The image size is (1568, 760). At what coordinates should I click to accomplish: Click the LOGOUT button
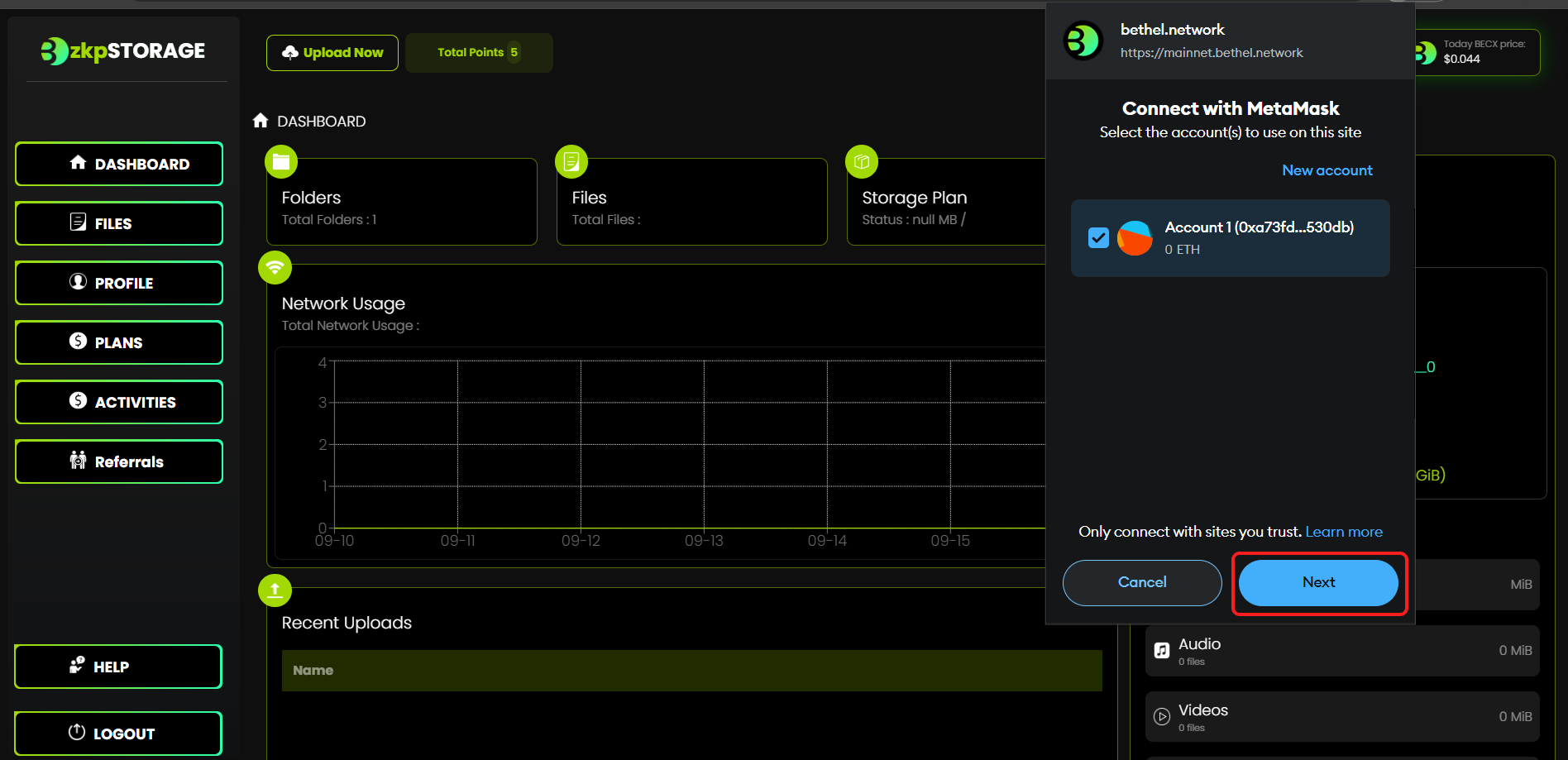pyautogui.click(x=118, y=734)
